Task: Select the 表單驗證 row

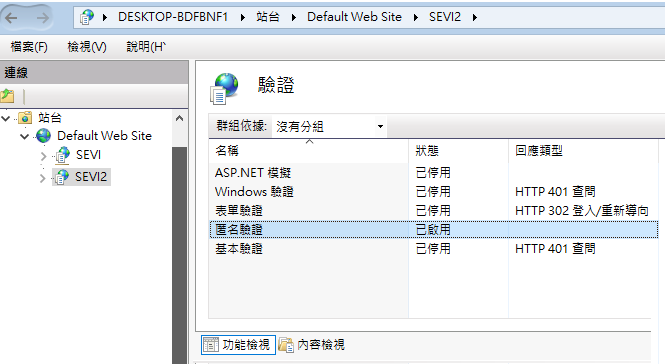Action: coord(433,211)
